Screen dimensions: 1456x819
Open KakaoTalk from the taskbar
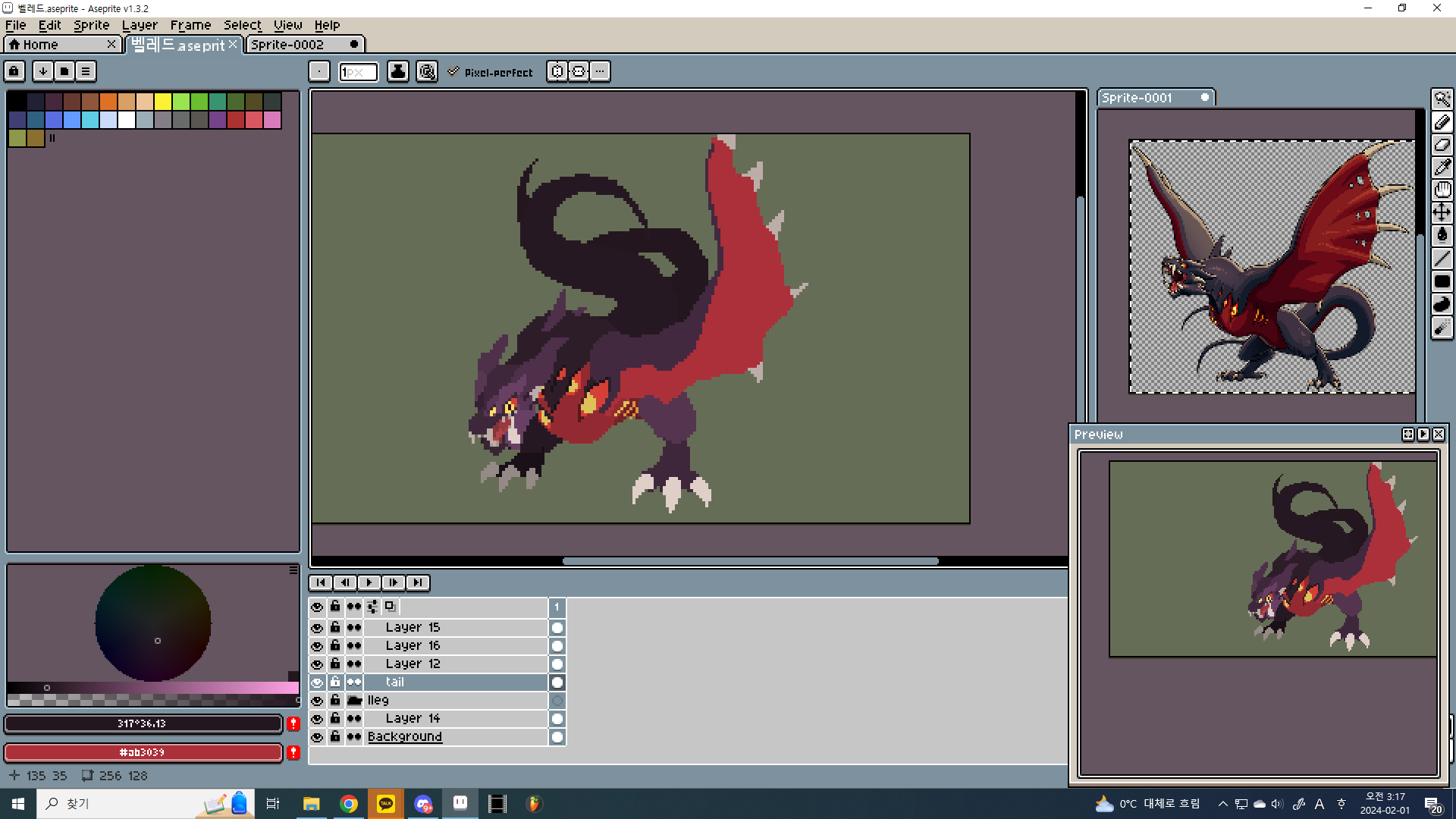click(x=386, y=804)
